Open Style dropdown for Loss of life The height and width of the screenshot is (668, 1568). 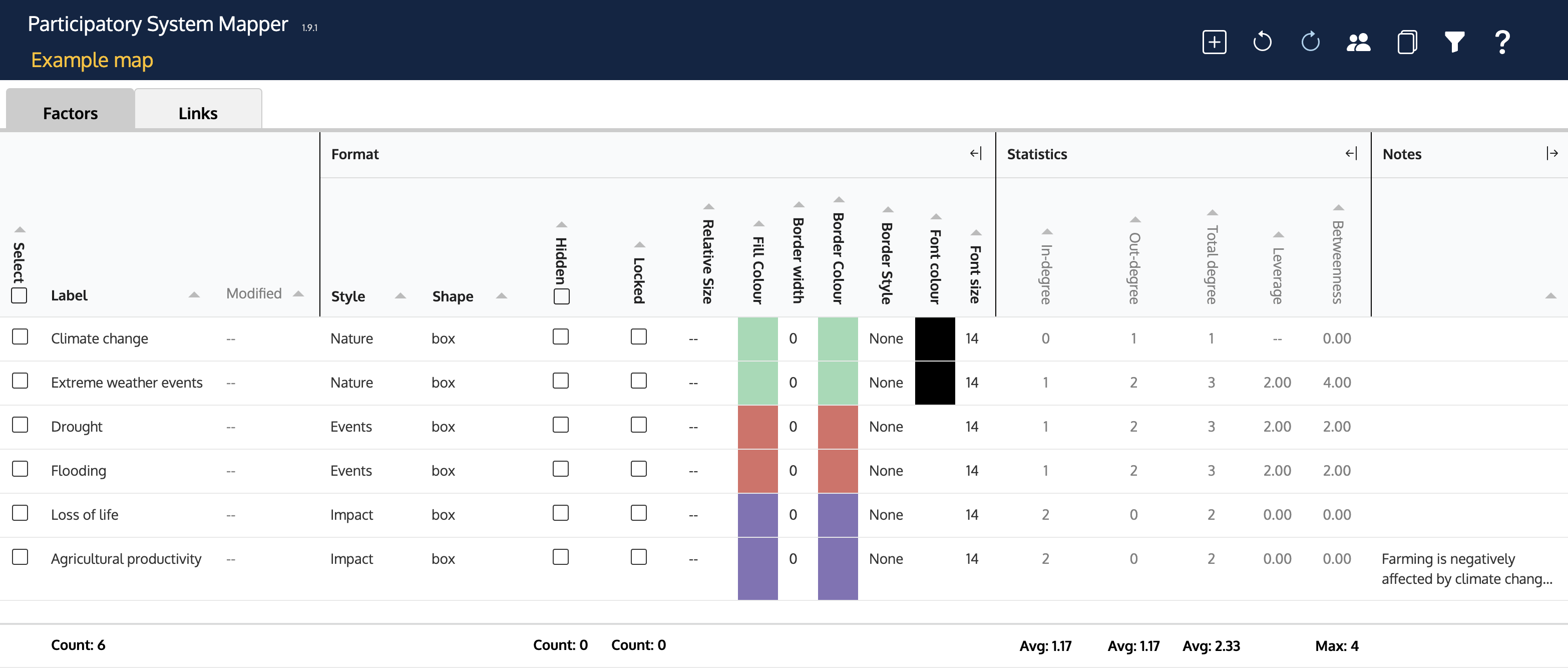tap(352, 515)
